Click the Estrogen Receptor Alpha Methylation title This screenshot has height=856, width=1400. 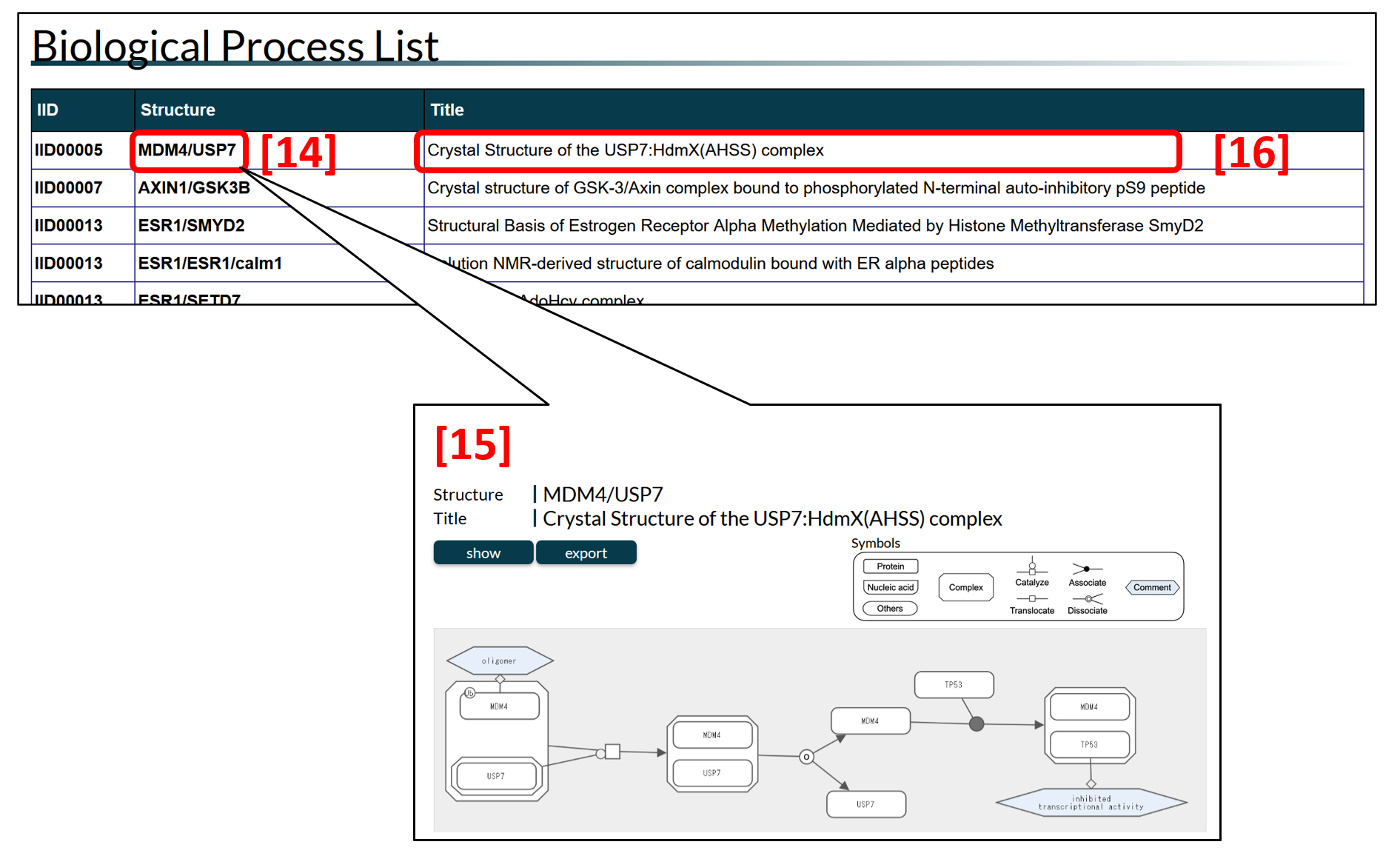[815, 226]
